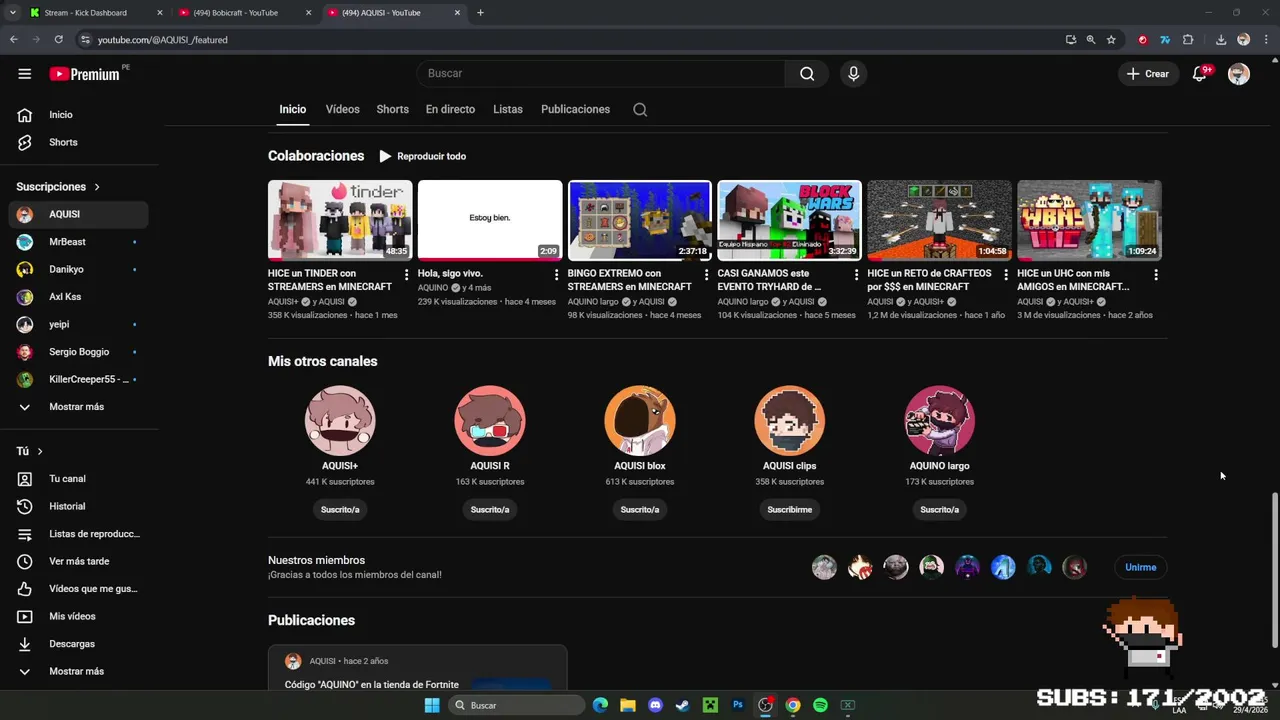Click the browser address bar
The height and width of the screenshot is (720, 1280).
click(570, 40)
